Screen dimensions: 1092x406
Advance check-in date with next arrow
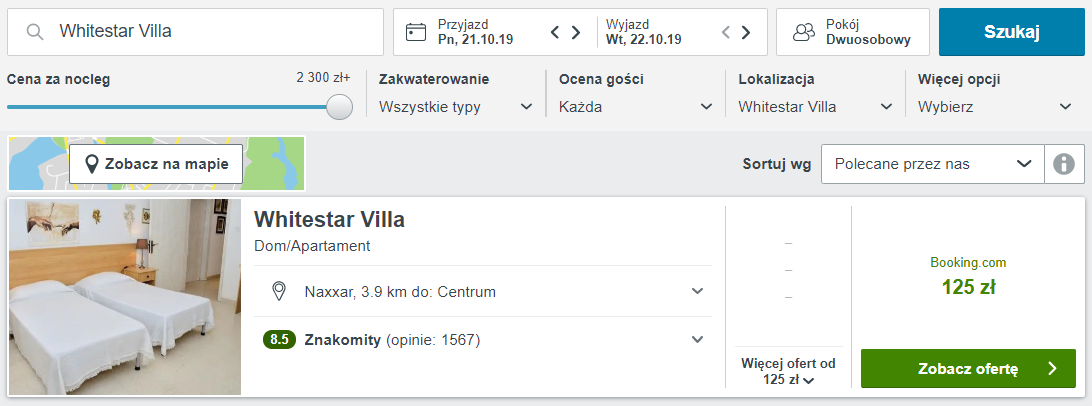[576, 32]
